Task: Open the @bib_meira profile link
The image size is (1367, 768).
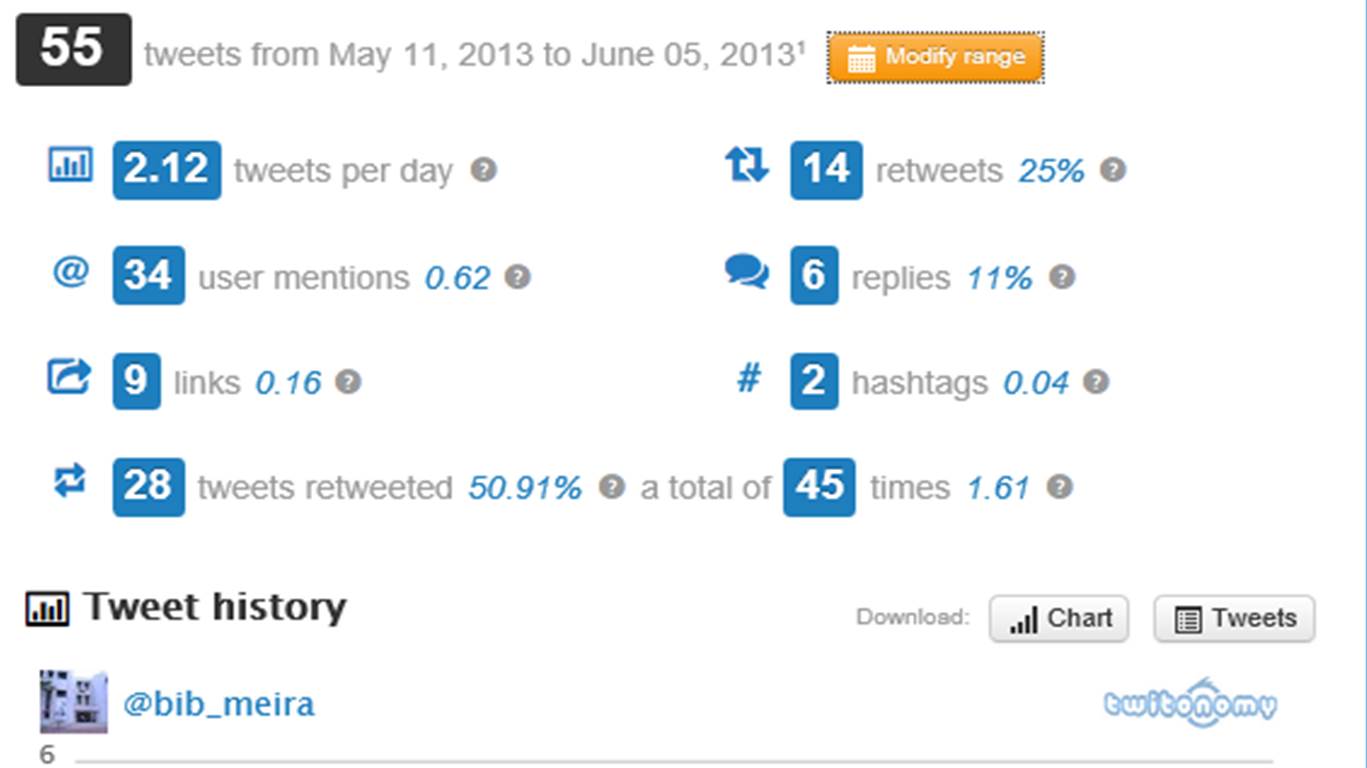Action: coord(218,704)
